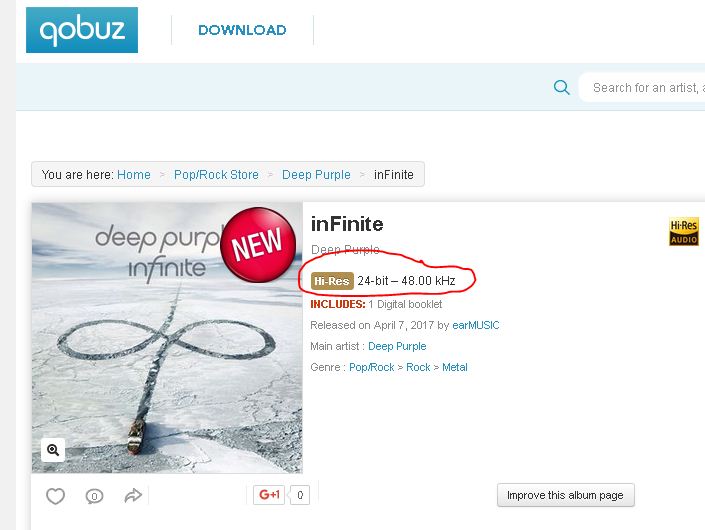Share album using arrow icon
The width and height of the screenshot is (705, 530).
coord(133,496)
